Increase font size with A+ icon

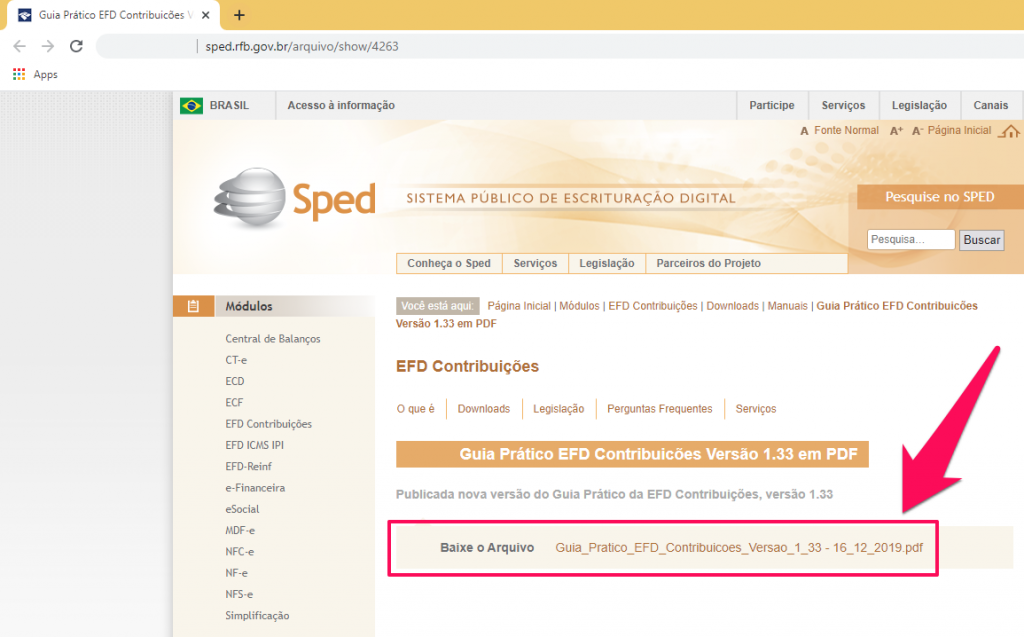point(896,131)
